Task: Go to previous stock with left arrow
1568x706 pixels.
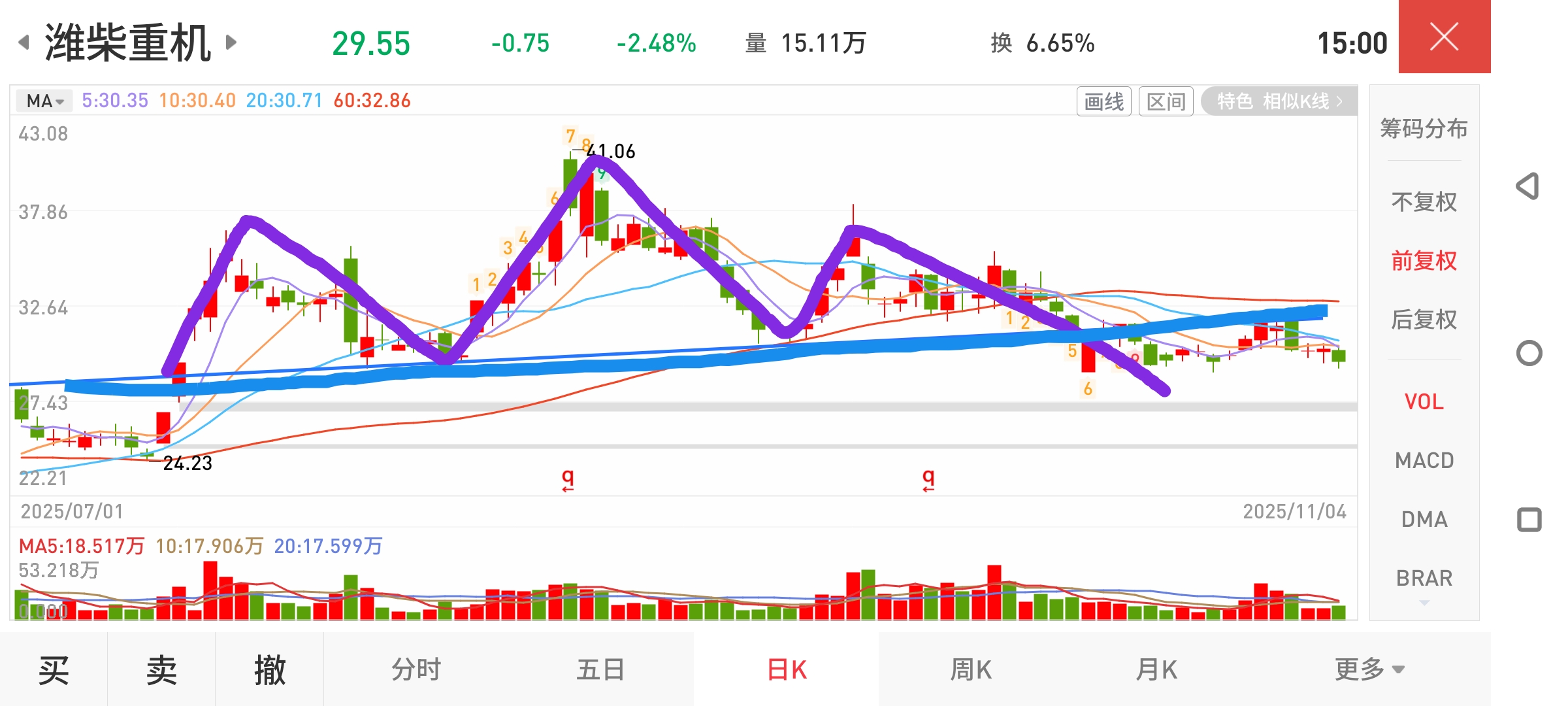Action: (24, 42)
